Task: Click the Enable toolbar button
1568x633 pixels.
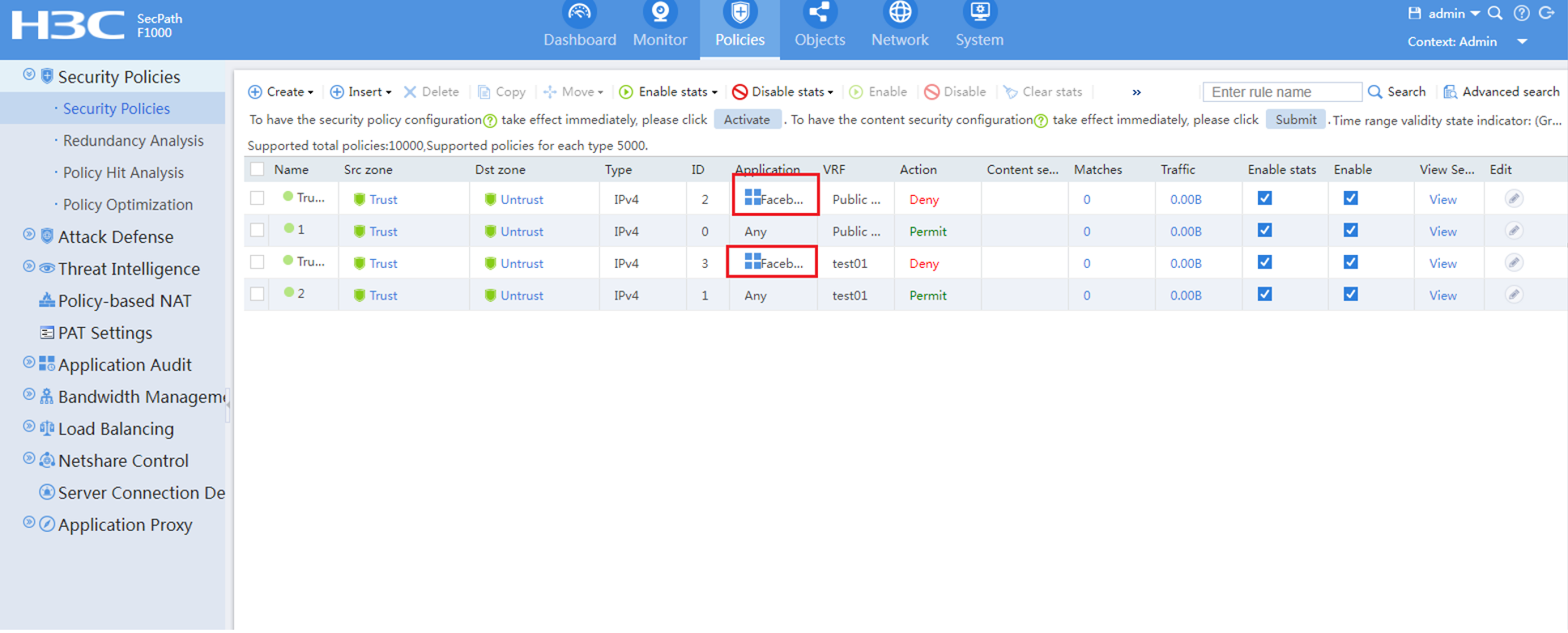Action: point(878,91)
